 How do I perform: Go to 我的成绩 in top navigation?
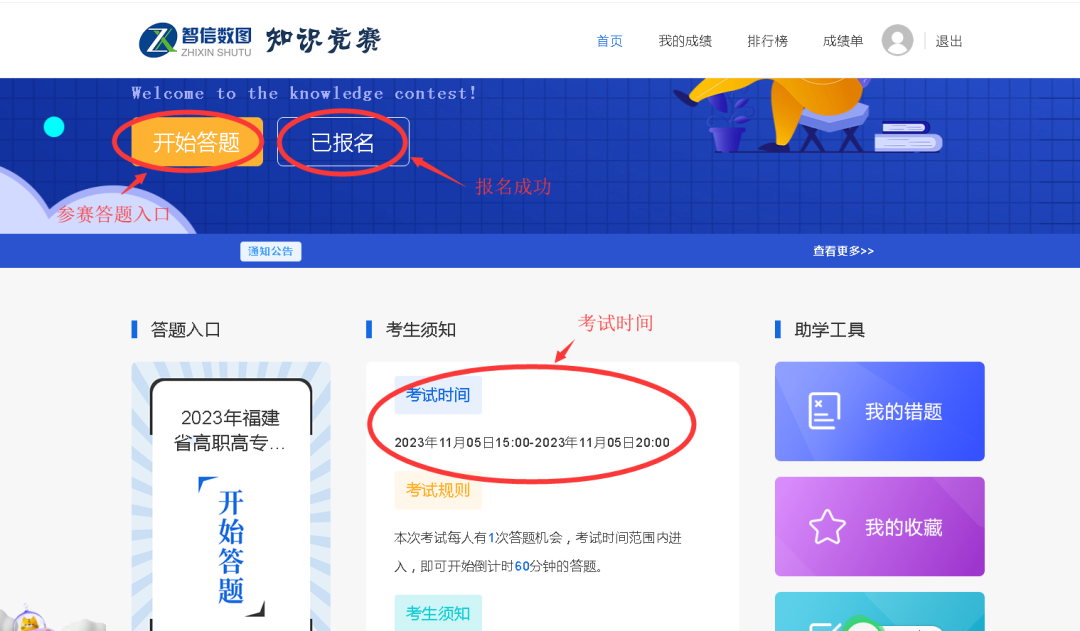coord(685,41)
